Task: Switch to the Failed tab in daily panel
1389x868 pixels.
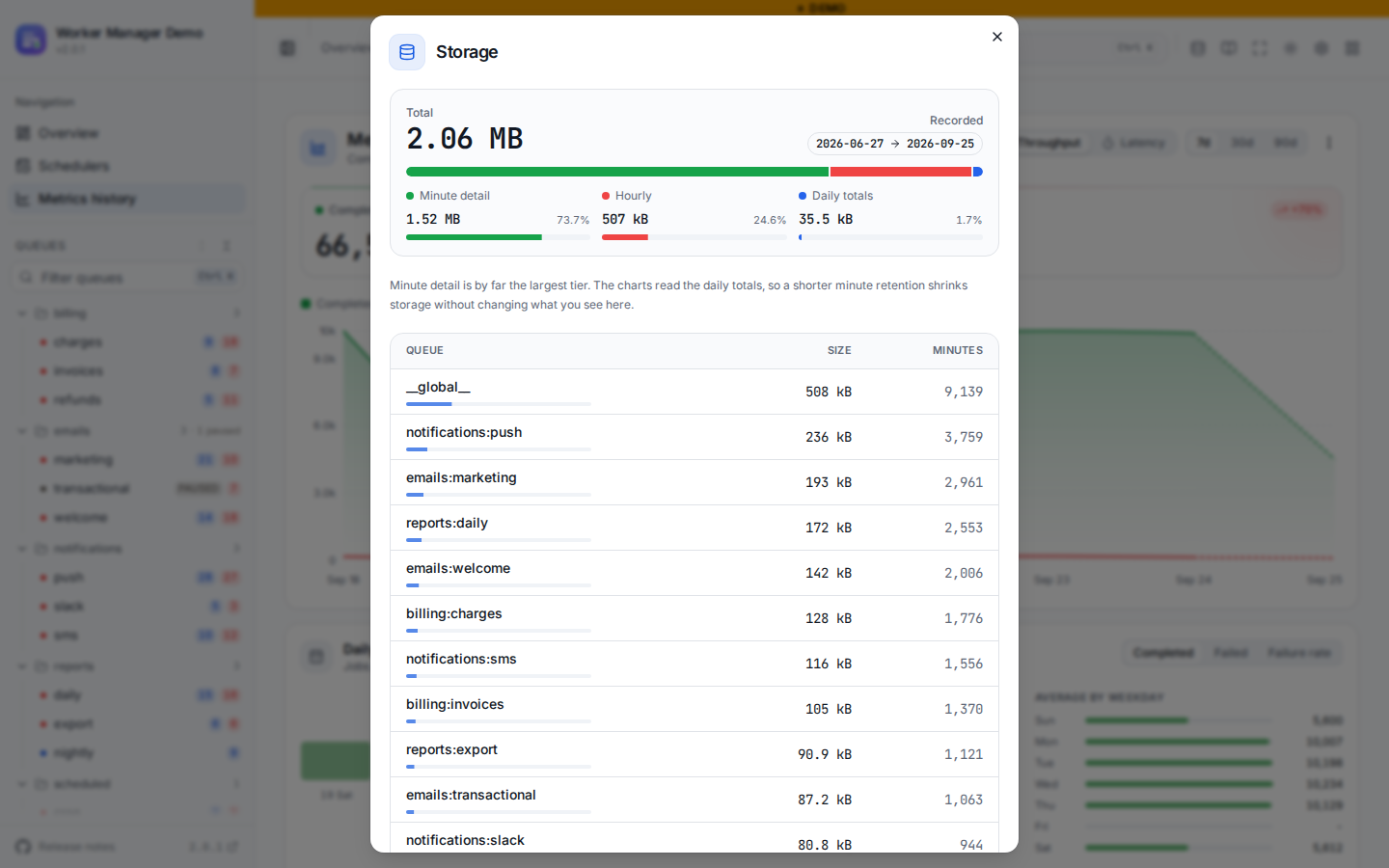Action: click(1231, 653)
